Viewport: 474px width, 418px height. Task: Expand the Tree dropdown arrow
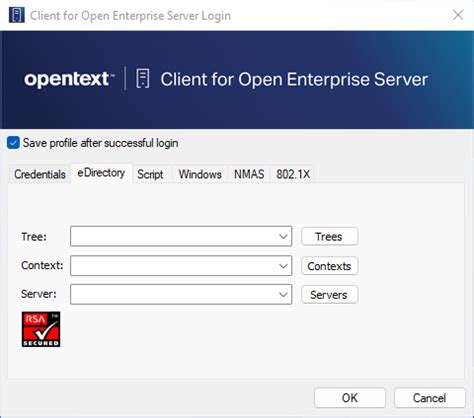coord(283,237)
